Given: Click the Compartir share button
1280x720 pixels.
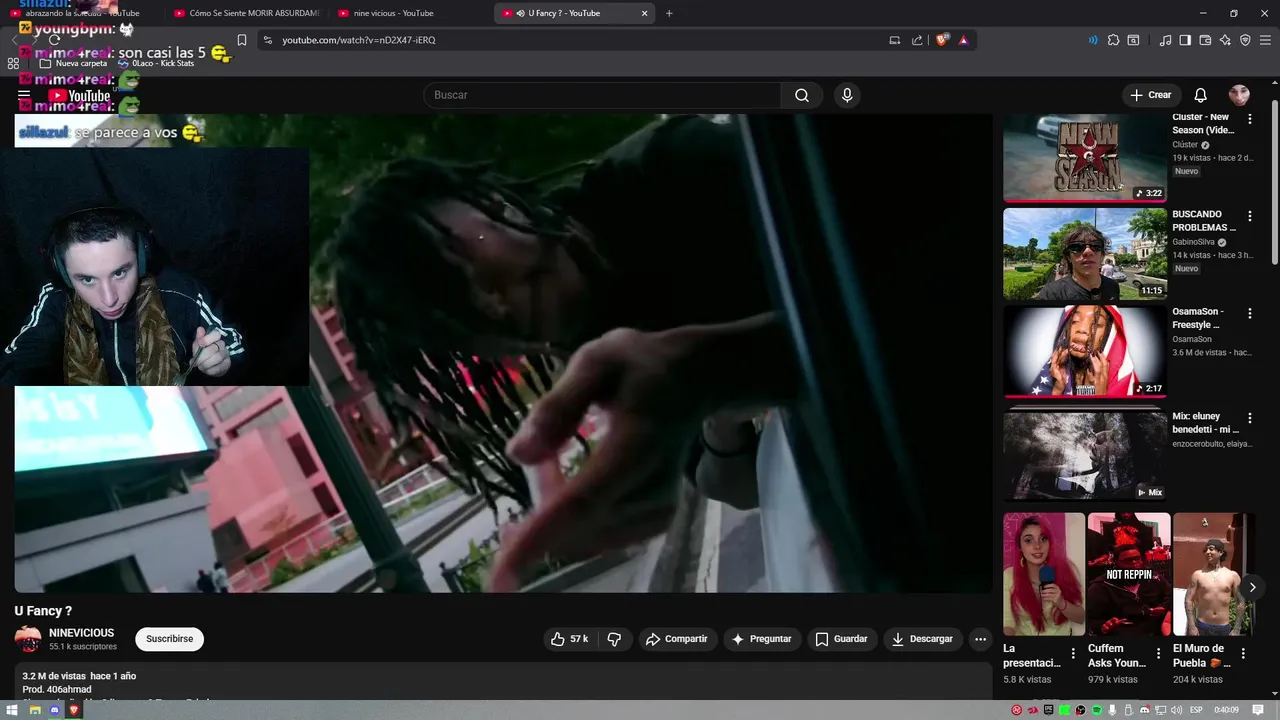Looking at the screenshot, I should (676, 639).
